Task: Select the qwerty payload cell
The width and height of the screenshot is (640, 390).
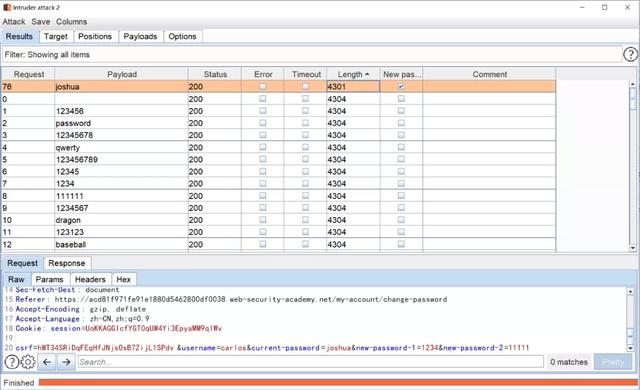Action: click(x=122, y=147)
